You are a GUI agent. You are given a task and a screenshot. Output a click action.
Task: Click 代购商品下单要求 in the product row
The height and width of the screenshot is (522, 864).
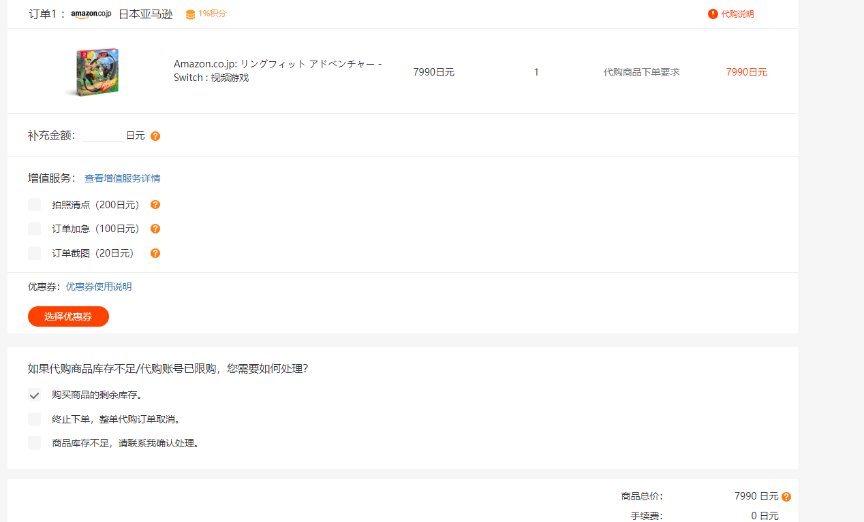pyautogui.click(x=641, y=72)
